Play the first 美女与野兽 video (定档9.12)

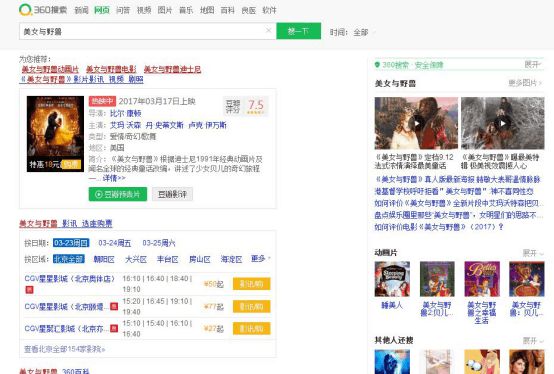pos(416,123)
